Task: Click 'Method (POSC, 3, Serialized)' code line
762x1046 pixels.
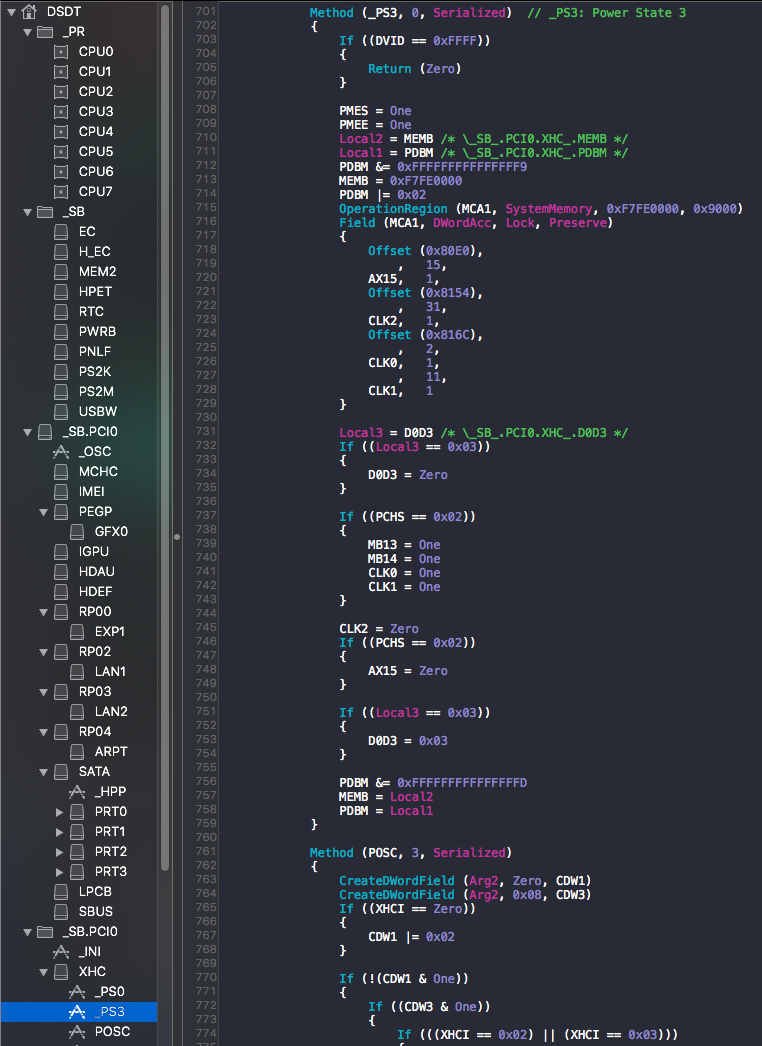Action: (410, 853)
